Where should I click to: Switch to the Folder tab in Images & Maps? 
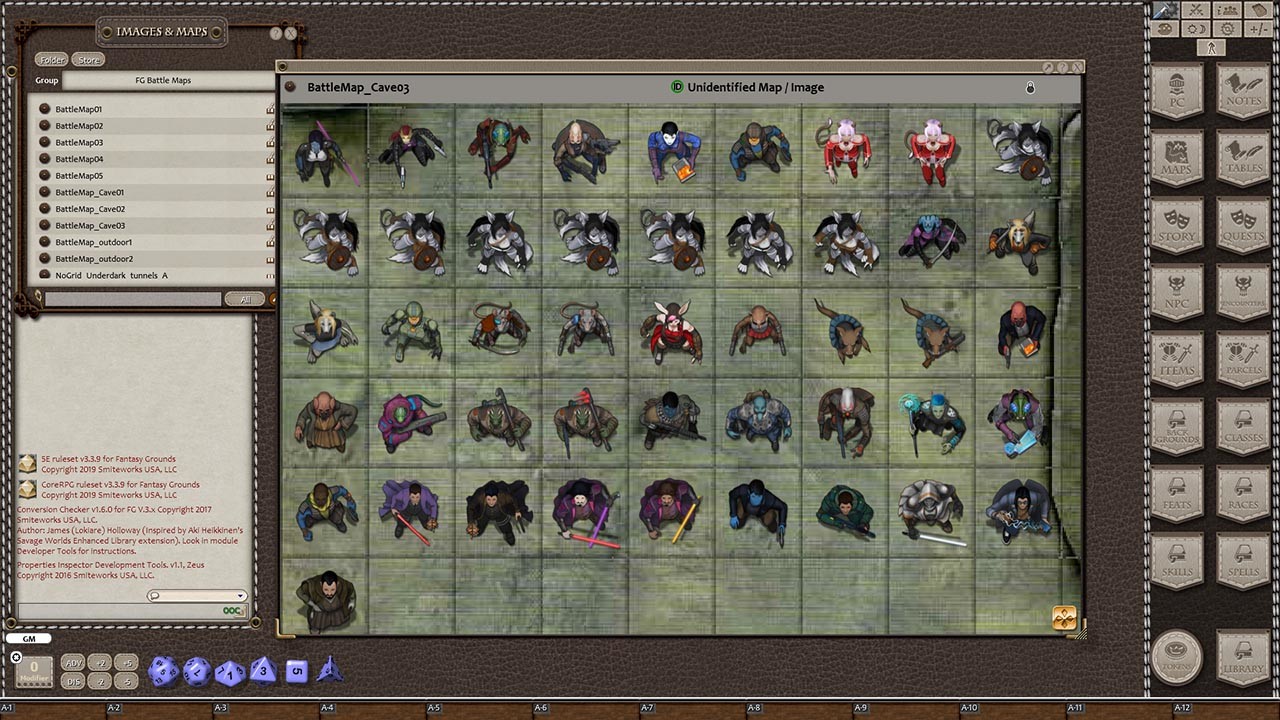pyautogui.click(x=51, y=59)
